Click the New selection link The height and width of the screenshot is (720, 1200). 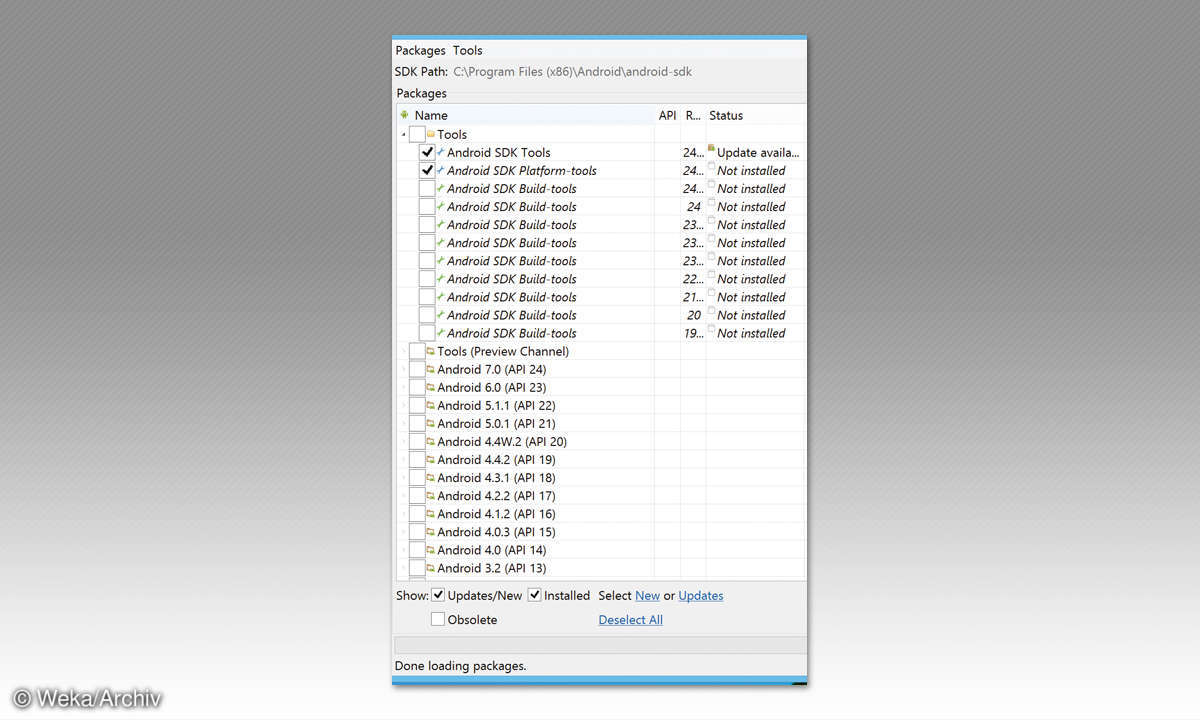[647, 595]
